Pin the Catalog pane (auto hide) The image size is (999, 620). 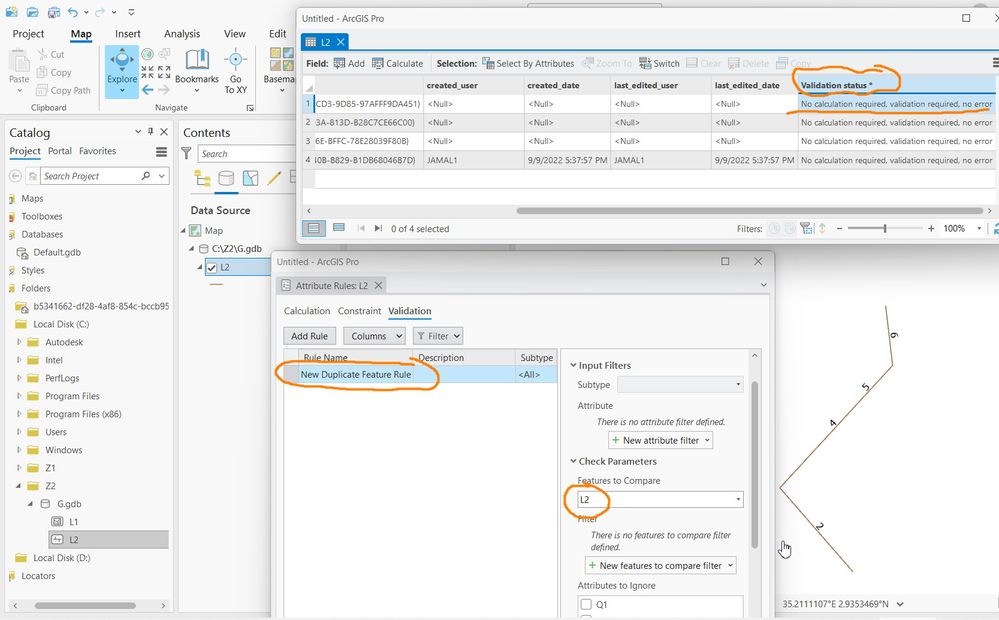click(150, 131)
